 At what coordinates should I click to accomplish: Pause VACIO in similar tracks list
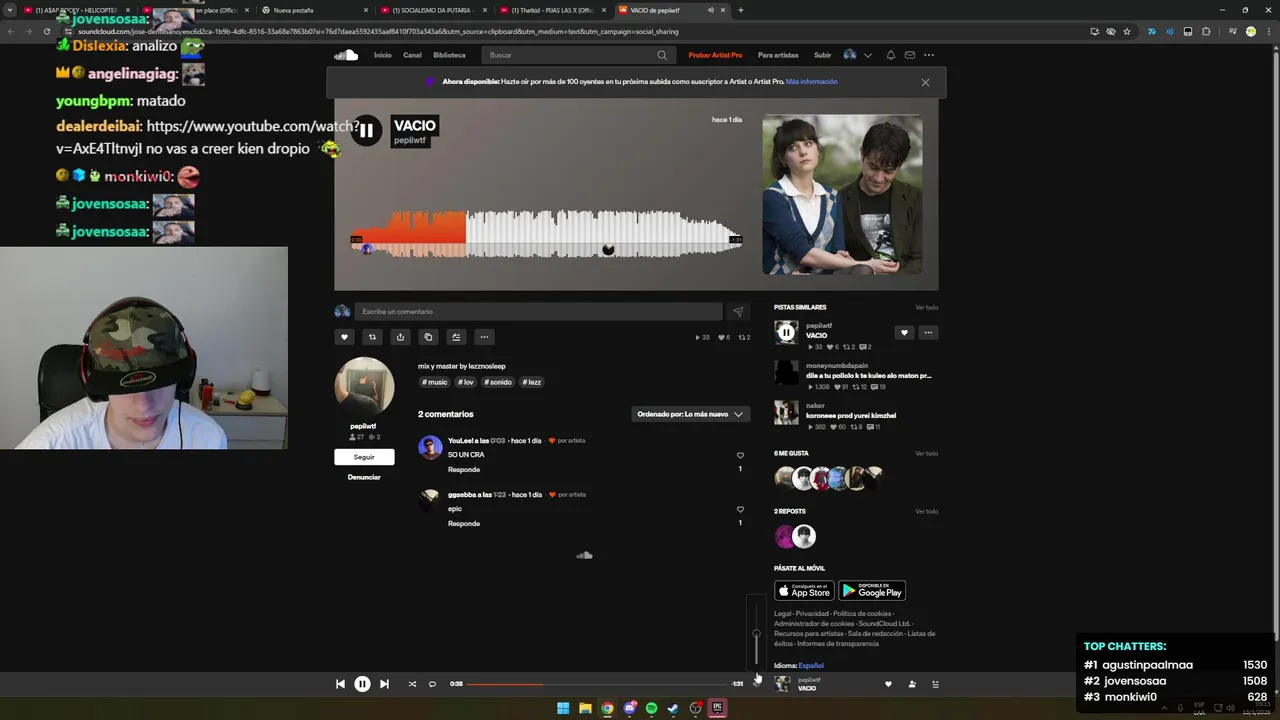(x=786, y=332)
